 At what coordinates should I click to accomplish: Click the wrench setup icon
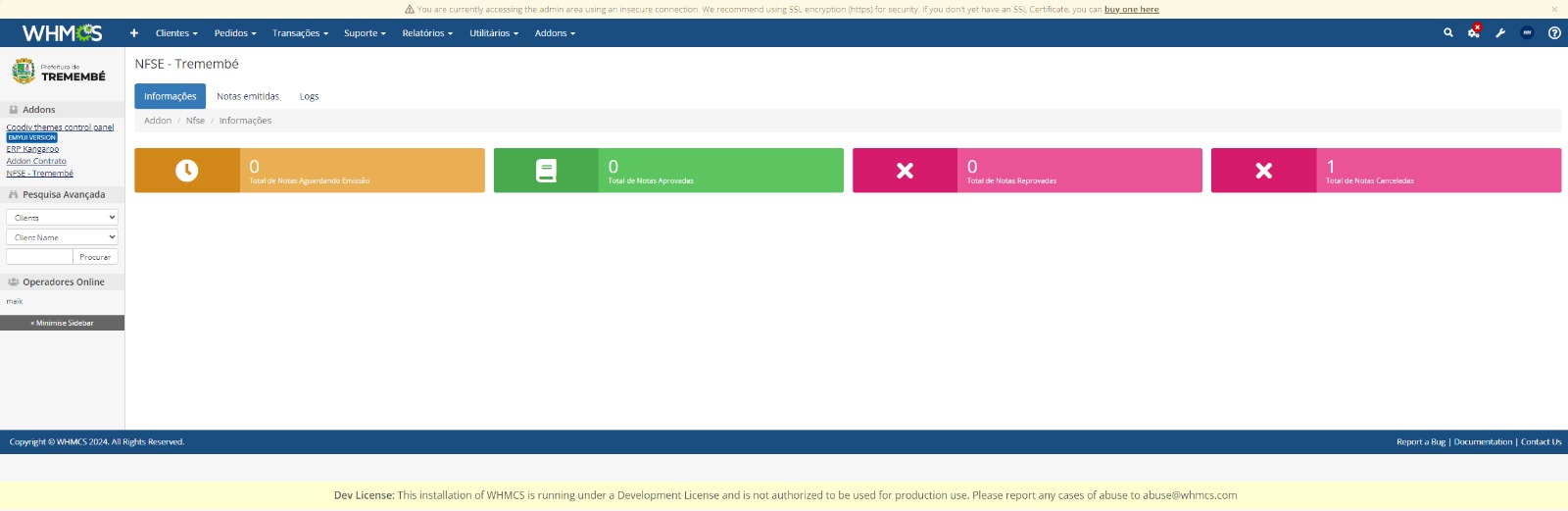click(x=1500, y=32)
